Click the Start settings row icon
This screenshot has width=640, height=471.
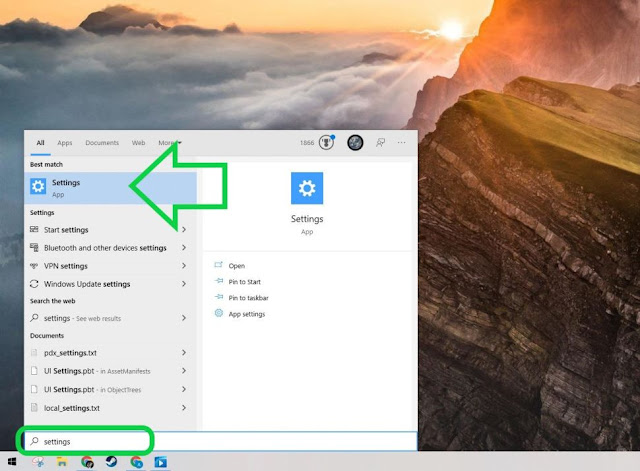point(34,229)
